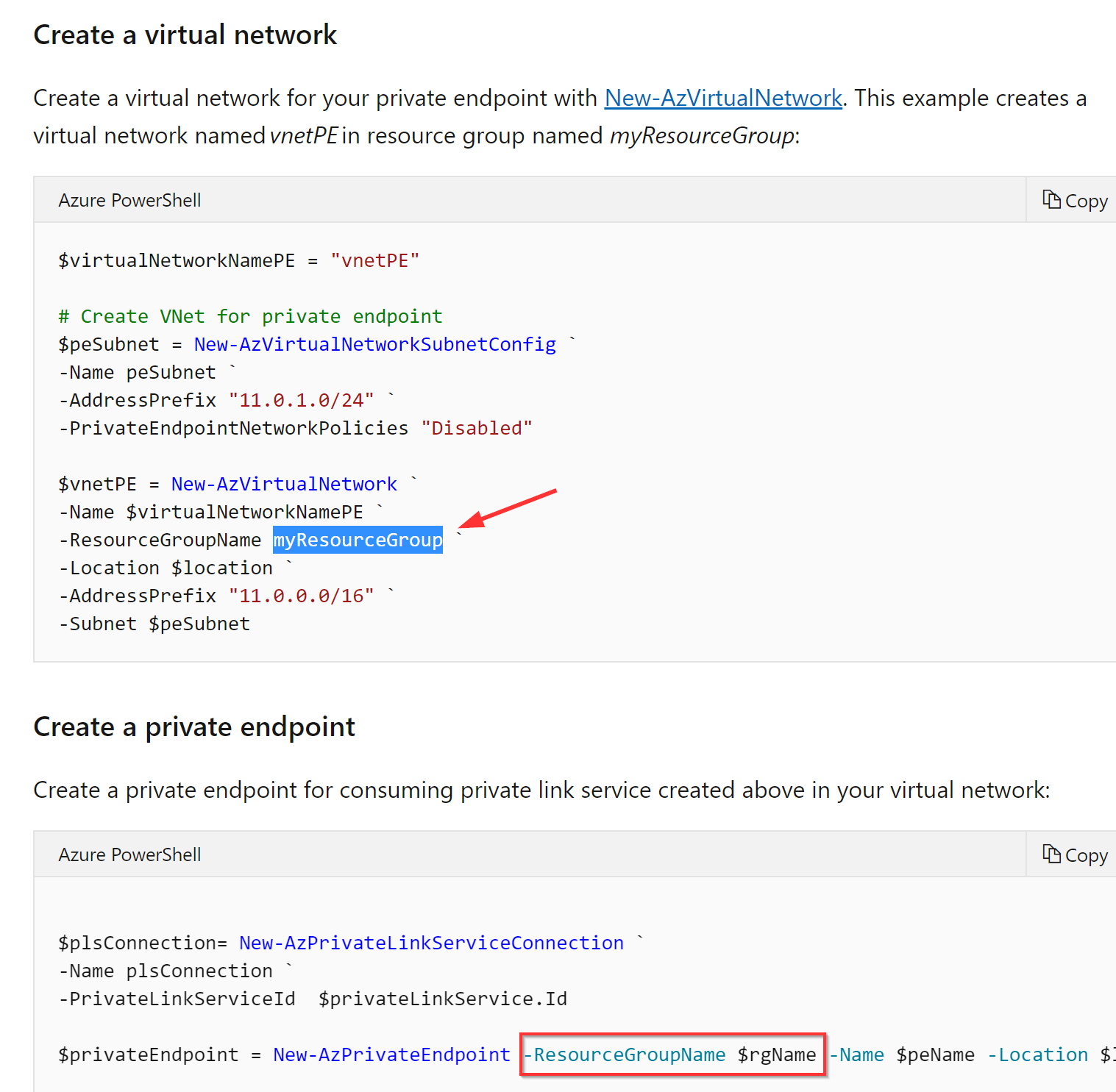Click the second 'Azure PowerShell' code label

tap(129, 854)
